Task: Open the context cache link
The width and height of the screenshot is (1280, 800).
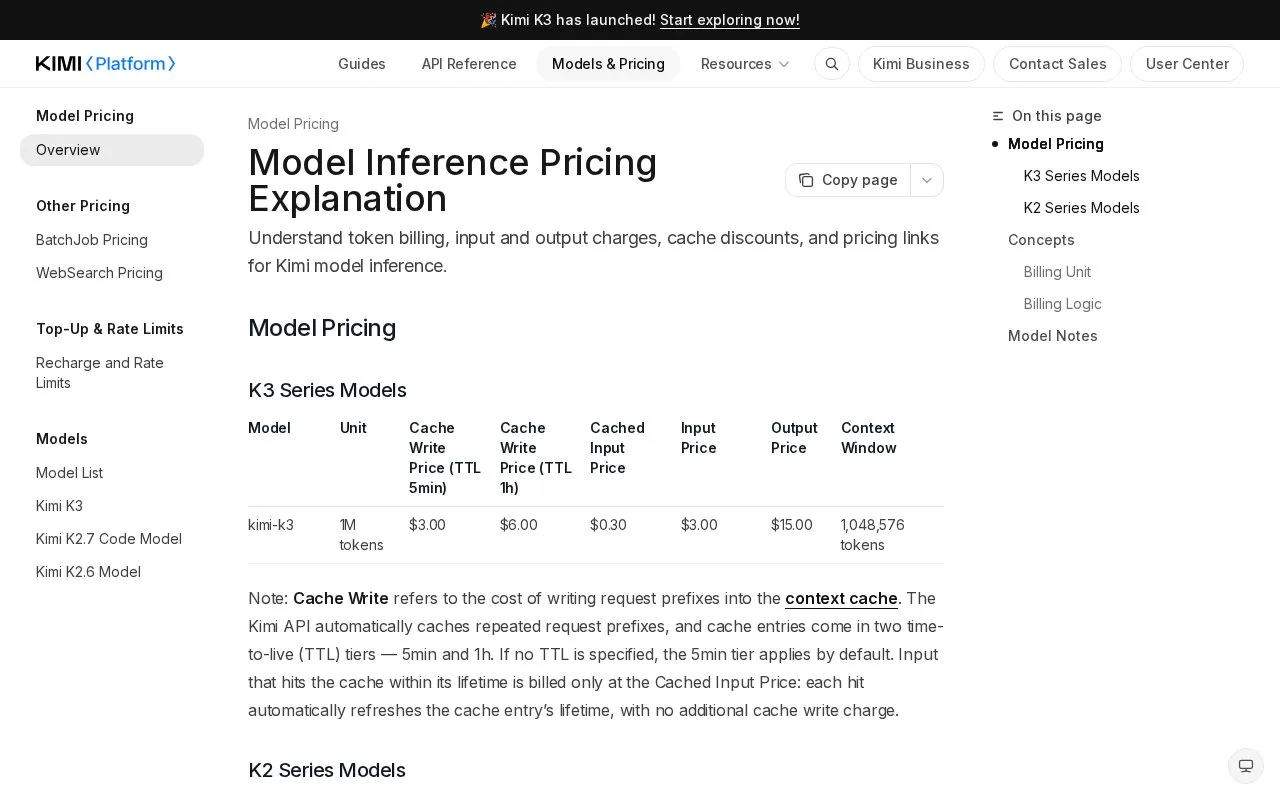Action: tap(841, 598)
